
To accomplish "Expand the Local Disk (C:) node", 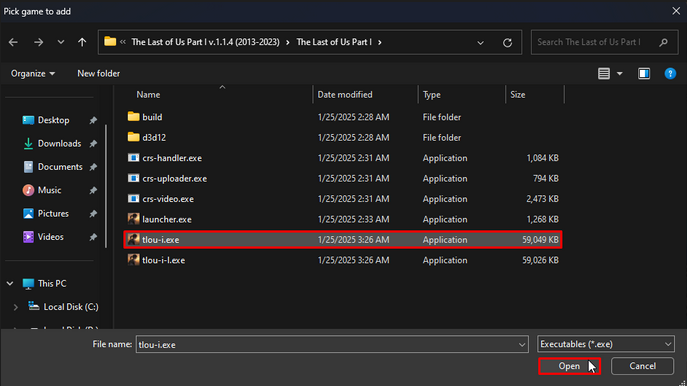I will pos(16,307).
